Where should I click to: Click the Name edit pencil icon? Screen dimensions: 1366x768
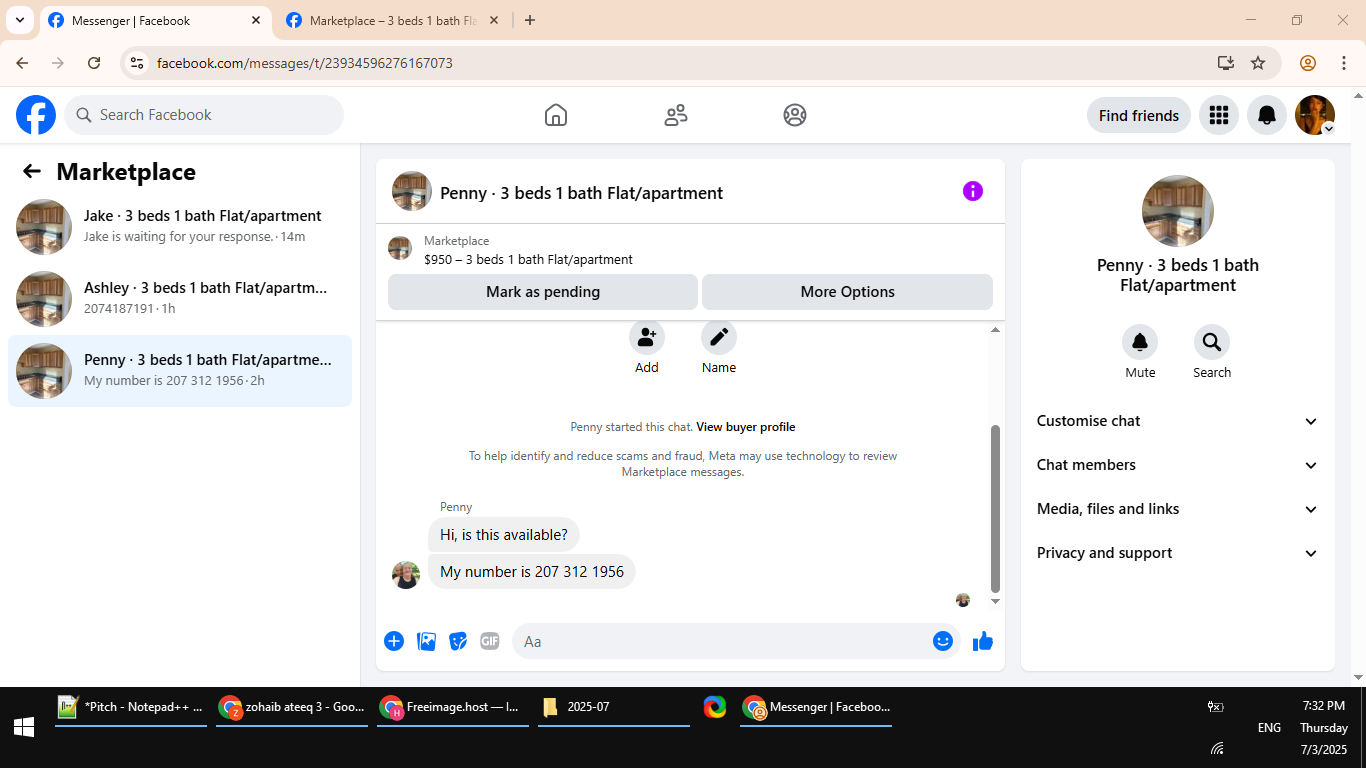[x=719, y=337]
